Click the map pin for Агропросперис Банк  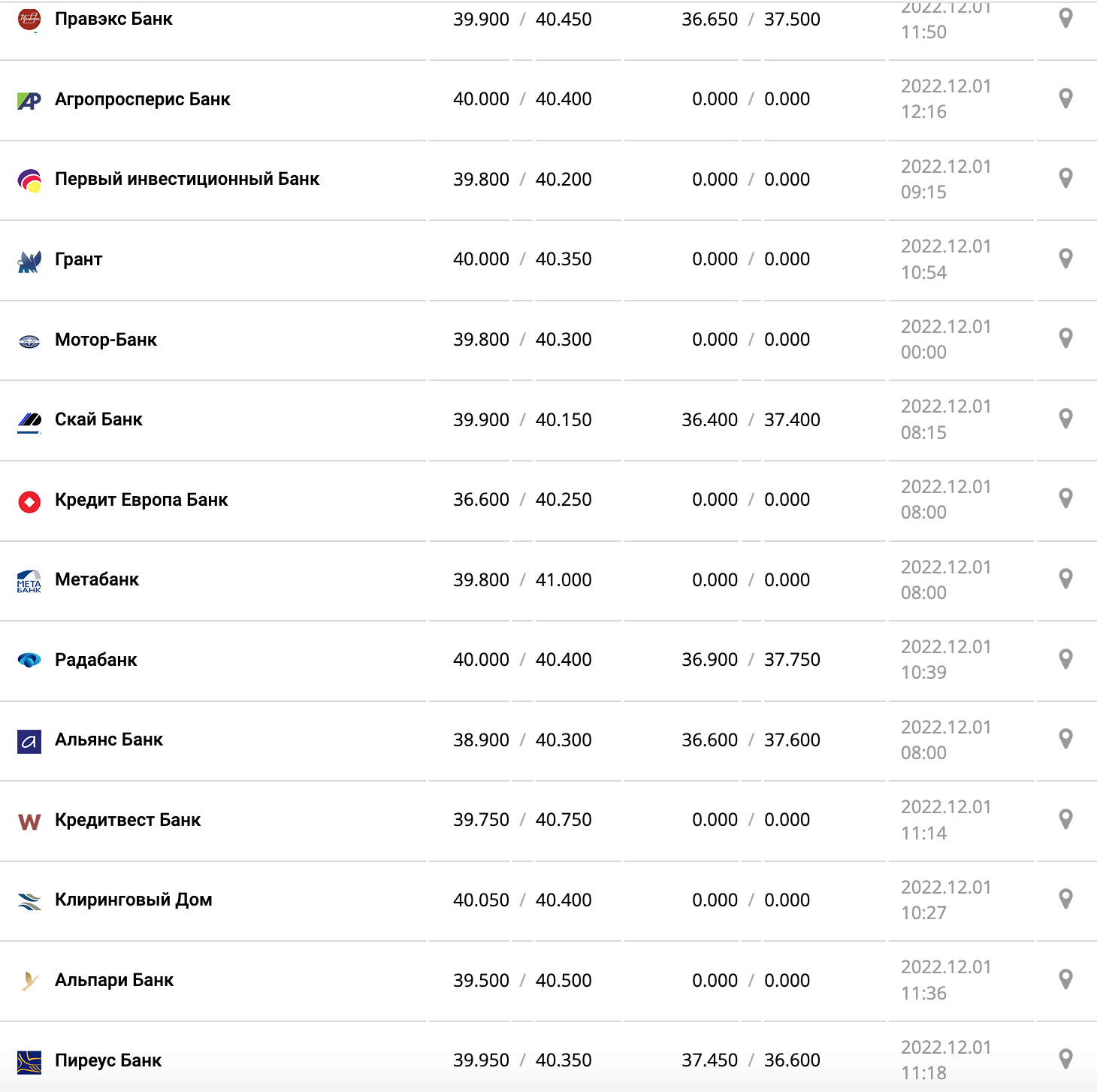point(1065,98)
